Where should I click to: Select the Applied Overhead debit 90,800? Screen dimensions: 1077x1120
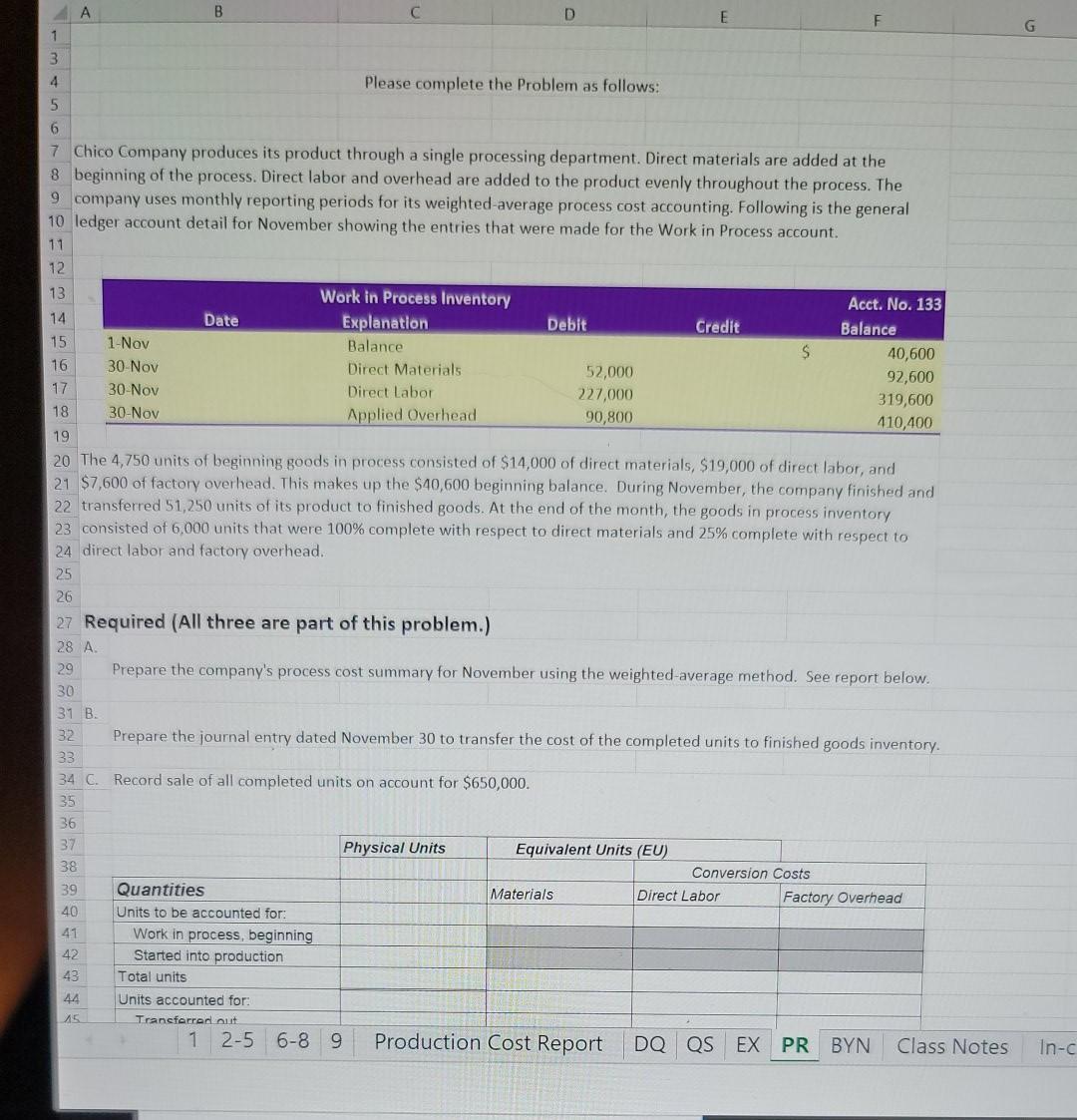click(x=608, y=417)
